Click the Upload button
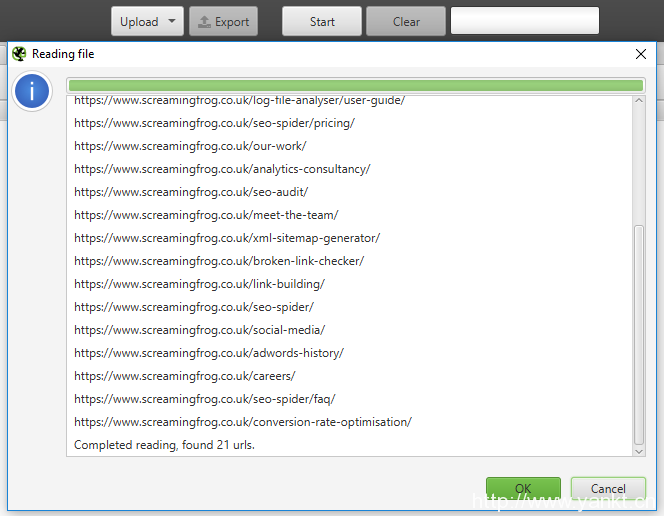The width and height of the screenshot is (664, 516). (x=139, y=22)
